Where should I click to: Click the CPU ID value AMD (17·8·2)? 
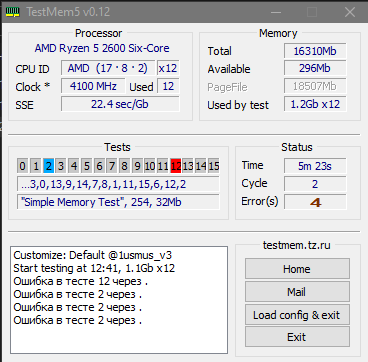coord(108,68)
